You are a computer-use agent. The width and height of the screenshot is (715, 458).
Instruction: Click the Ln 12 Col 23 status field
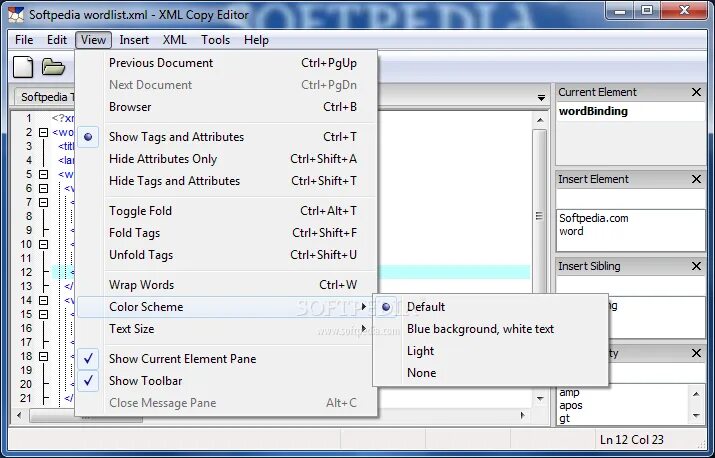pyautogui.click(x=632, y=440)
